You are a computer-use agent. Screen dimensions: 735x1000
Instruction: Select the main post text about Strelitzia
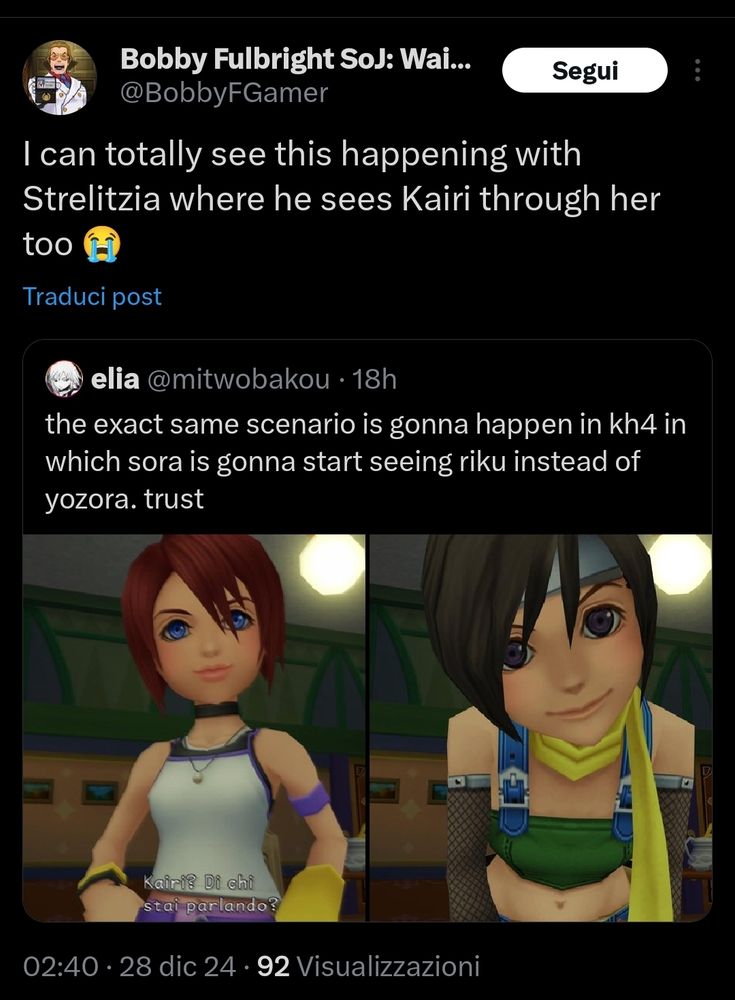(341, 200)
